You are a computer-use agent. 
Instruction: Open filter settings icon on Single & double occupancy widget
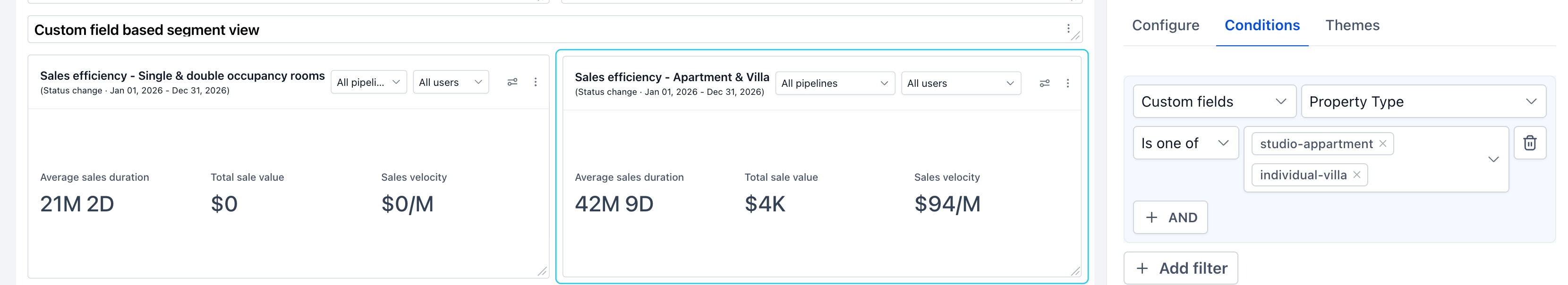click(512, 82)
